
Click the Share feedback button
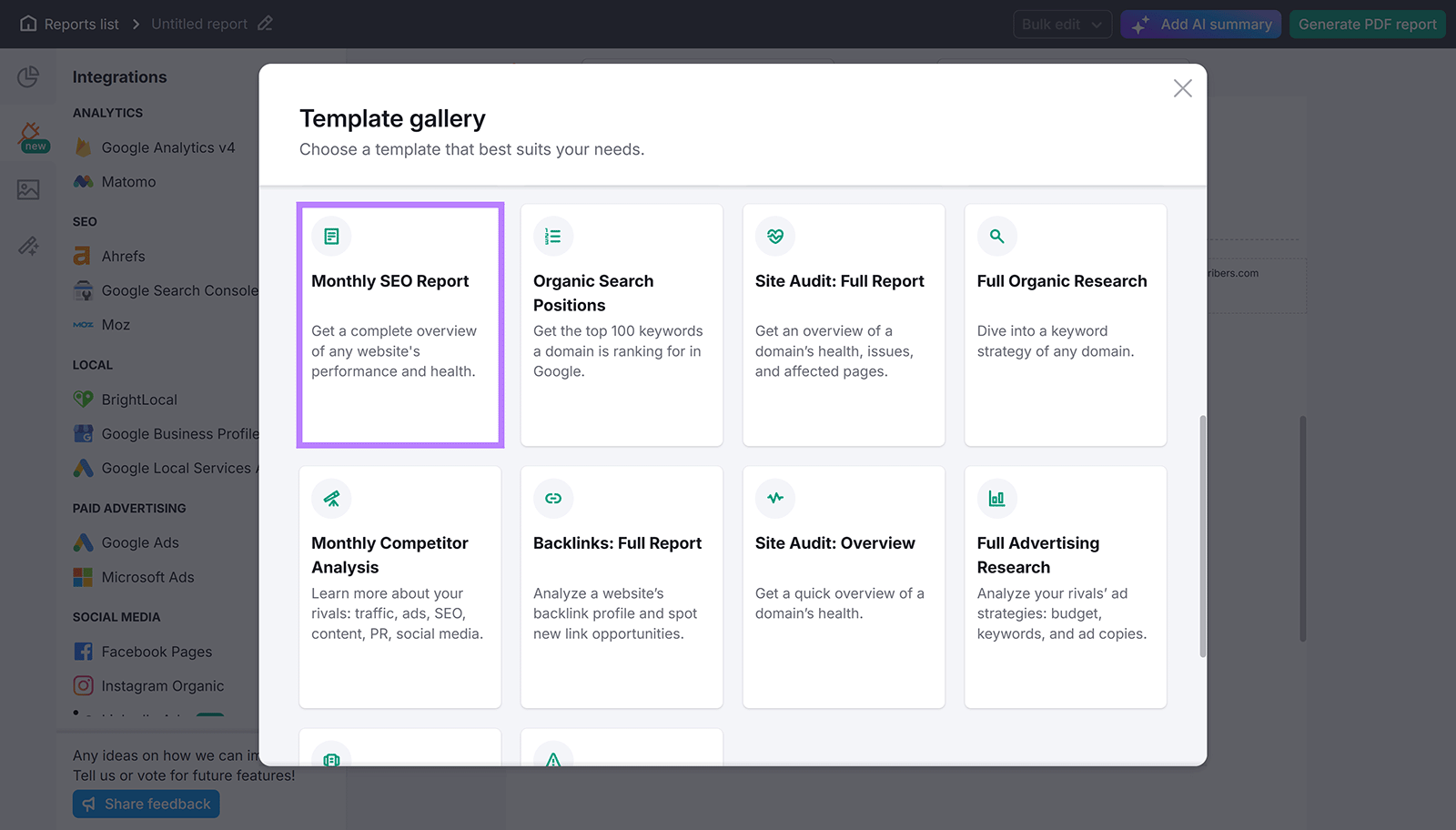146,804
